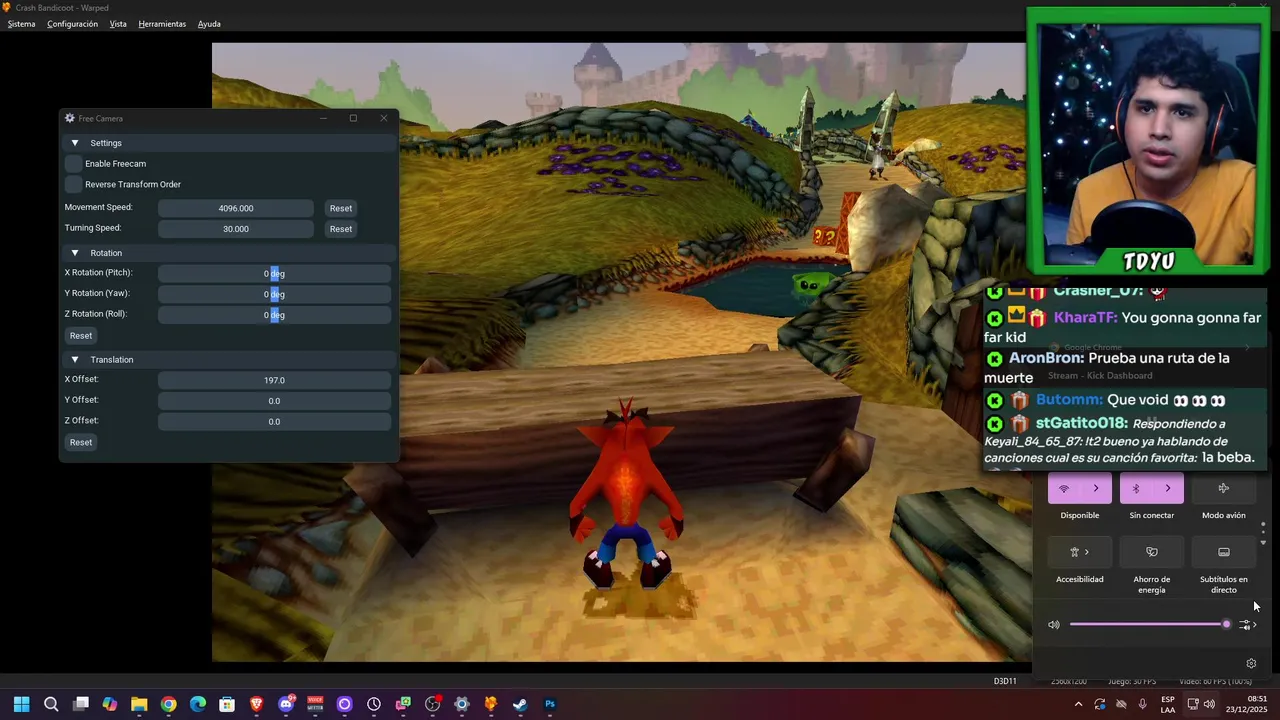The height and width of the screenshot is (720, 1280).
Task: Open the Clock app in taskbar
Action: tap(374, 704)
